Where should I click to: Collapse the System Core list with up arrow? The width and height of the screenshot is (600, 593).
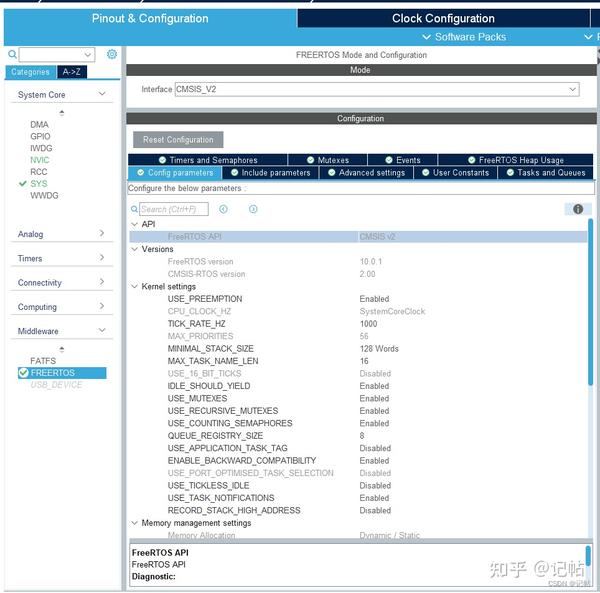(x=62, y=112)
